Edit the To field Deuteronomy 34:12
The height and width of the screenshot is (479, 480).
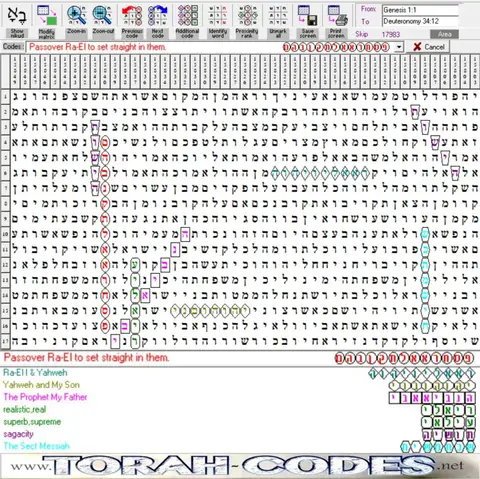(420, 21)
